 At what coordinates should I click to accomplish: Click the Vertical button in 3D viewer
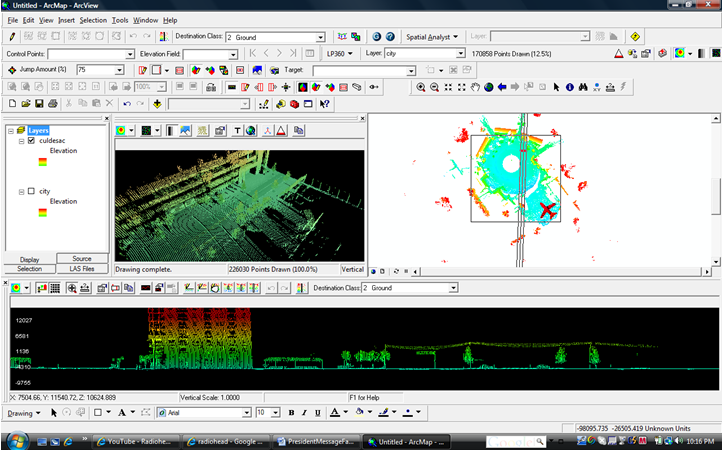click(x=352, y=269)
